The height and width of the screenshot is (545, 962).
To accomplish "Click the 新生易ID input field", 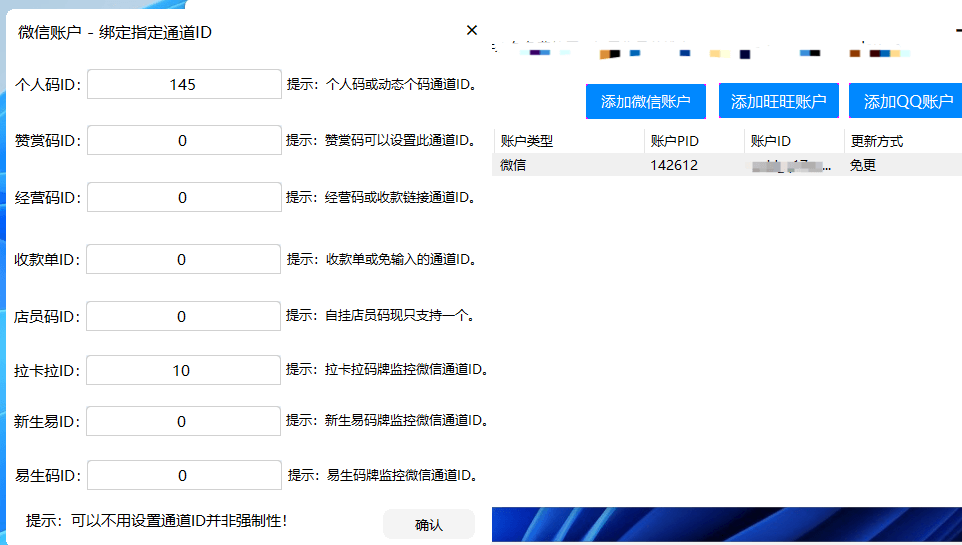I will tap(183, 422).
